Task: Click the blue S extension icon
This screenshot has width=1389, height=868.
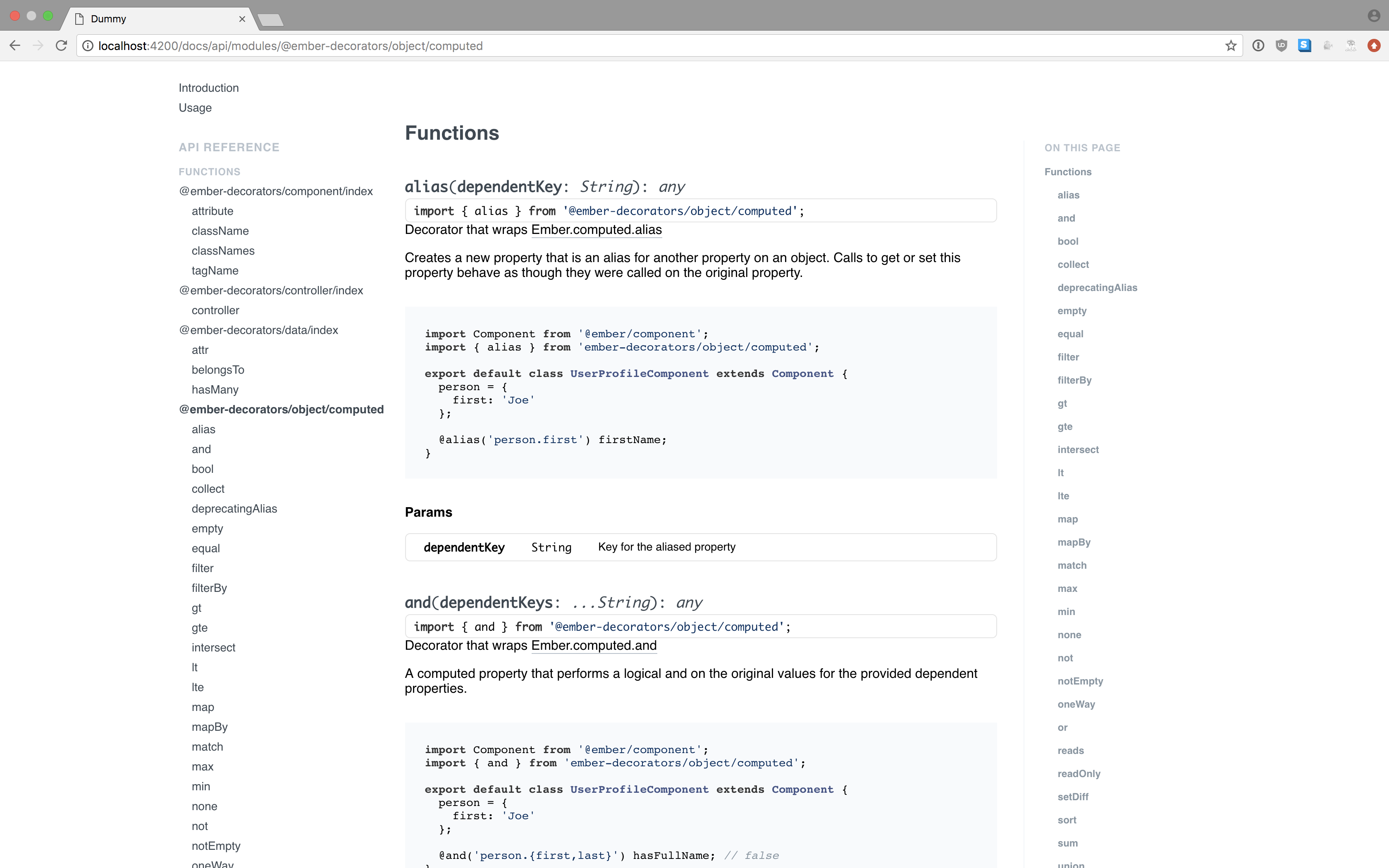Action: click(1304, 46)
